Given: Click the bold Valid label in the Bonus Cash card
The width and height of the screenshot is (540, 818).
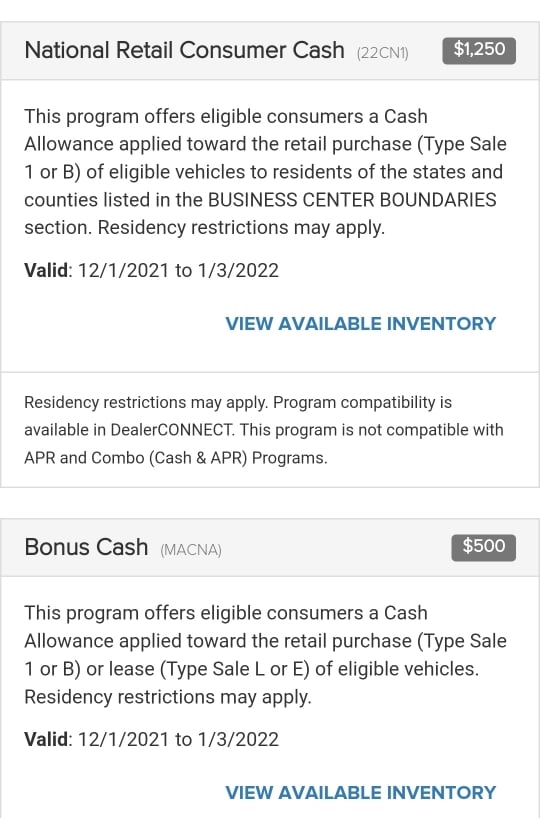Looking at the screenshot, I should pyautogui.click(x=46, y=739).
